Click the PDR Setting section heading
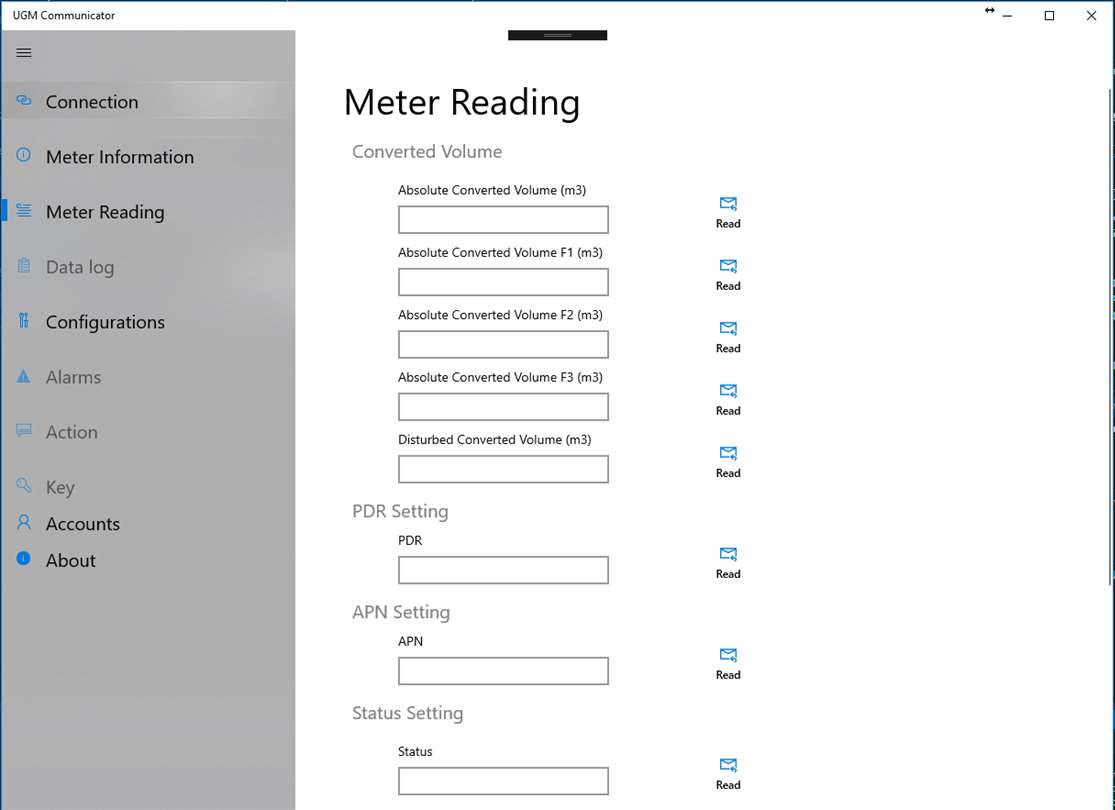The height and width of the screenshot is (810, 1115). [400, 511]
